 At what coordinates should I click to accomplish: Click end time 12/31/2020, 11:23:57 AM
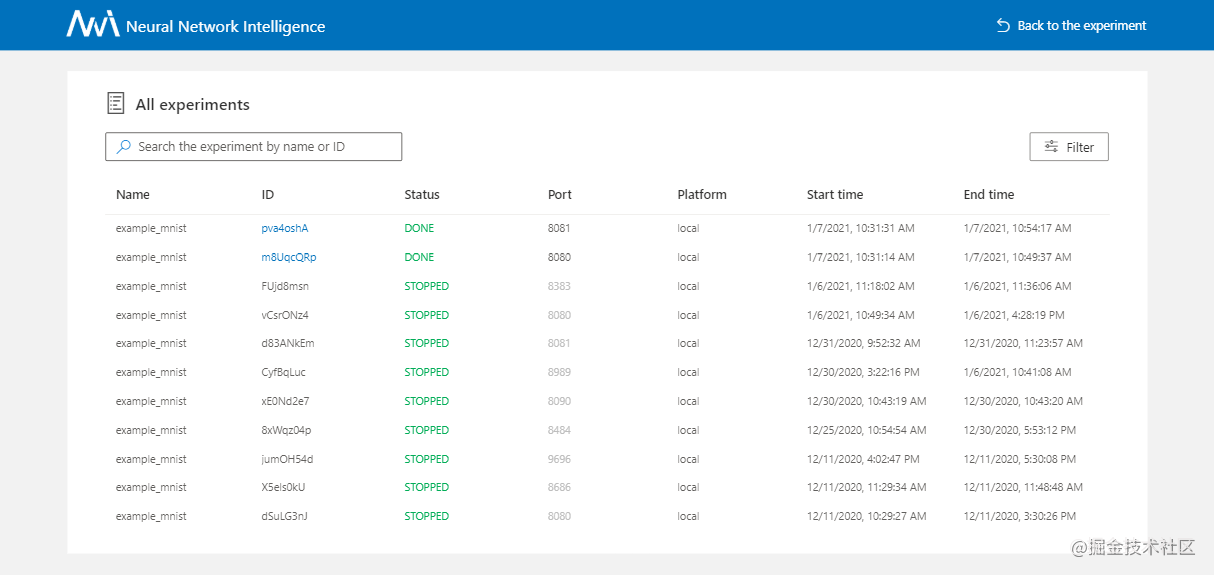(x=1023, y=343)
